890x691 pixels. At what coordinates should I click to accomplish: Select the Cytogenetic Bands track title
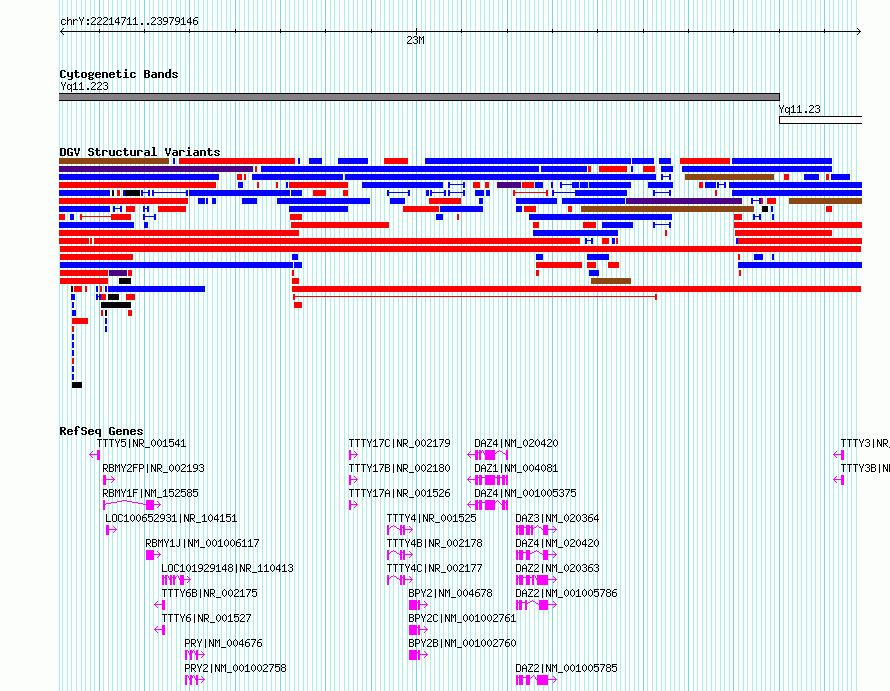(x=119, y=74)
